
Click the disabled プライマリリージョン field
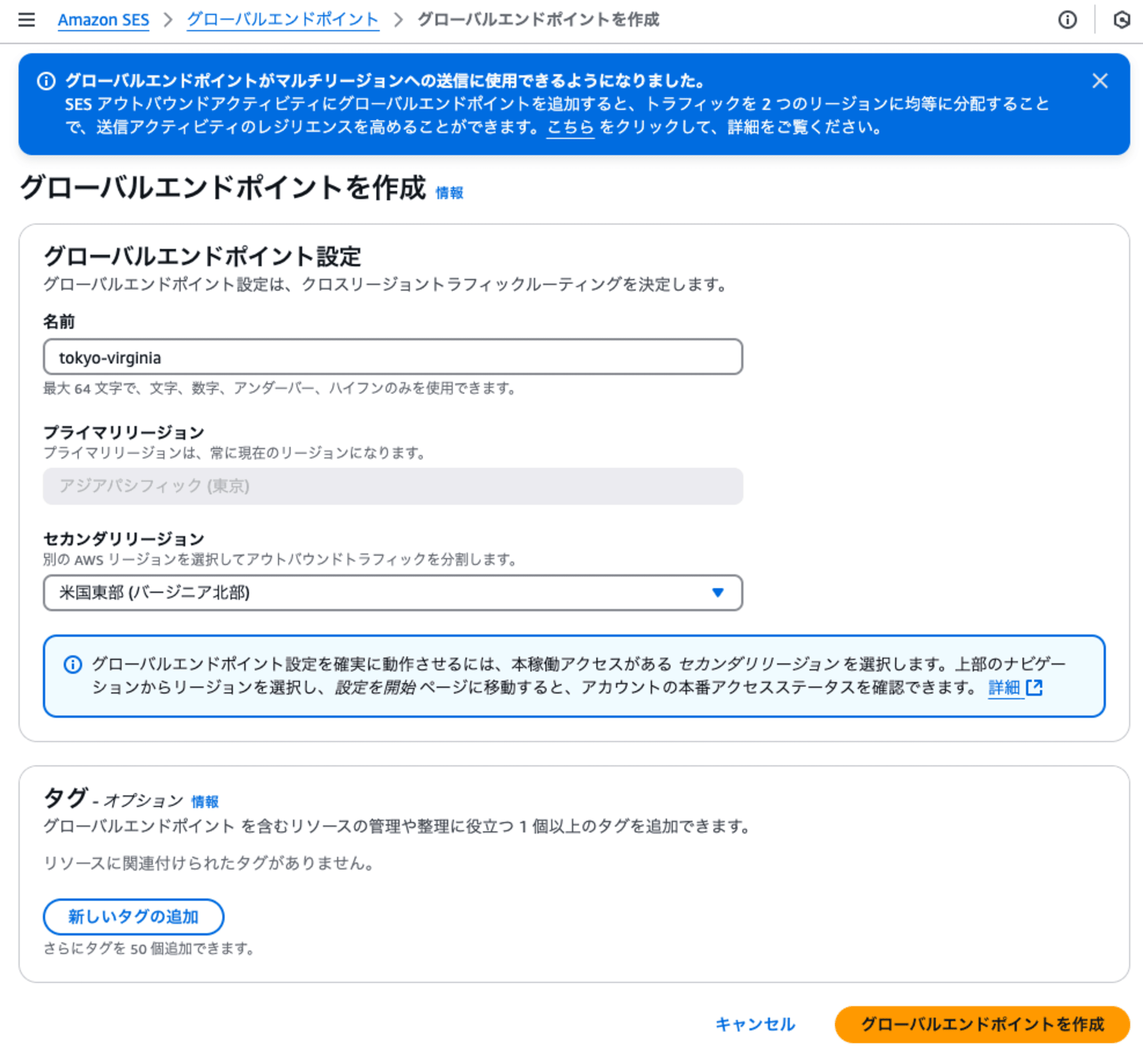click(x=393, y=486)
